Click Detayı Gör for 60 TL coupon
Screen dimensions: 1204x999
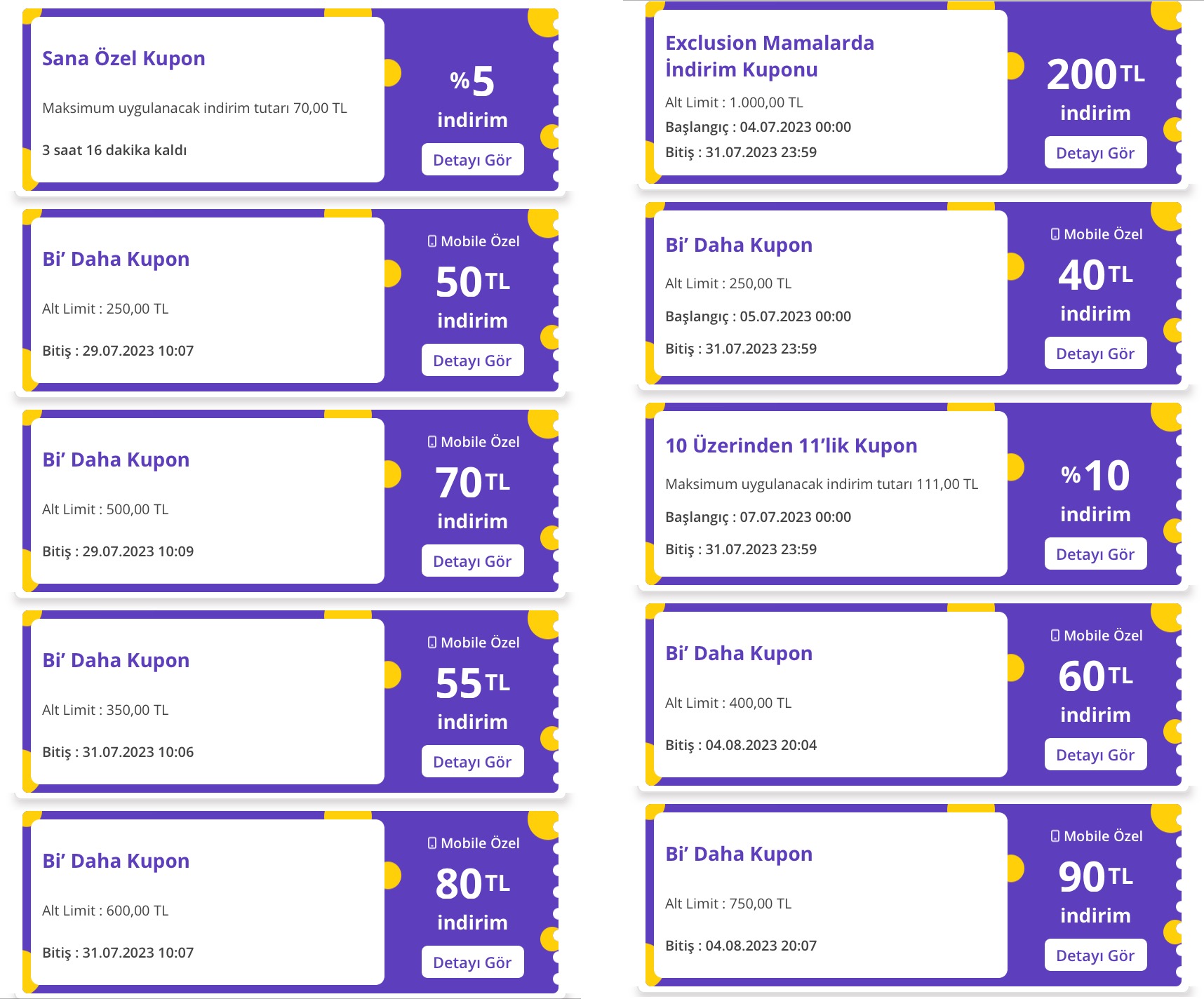(x=1095, y=754)
